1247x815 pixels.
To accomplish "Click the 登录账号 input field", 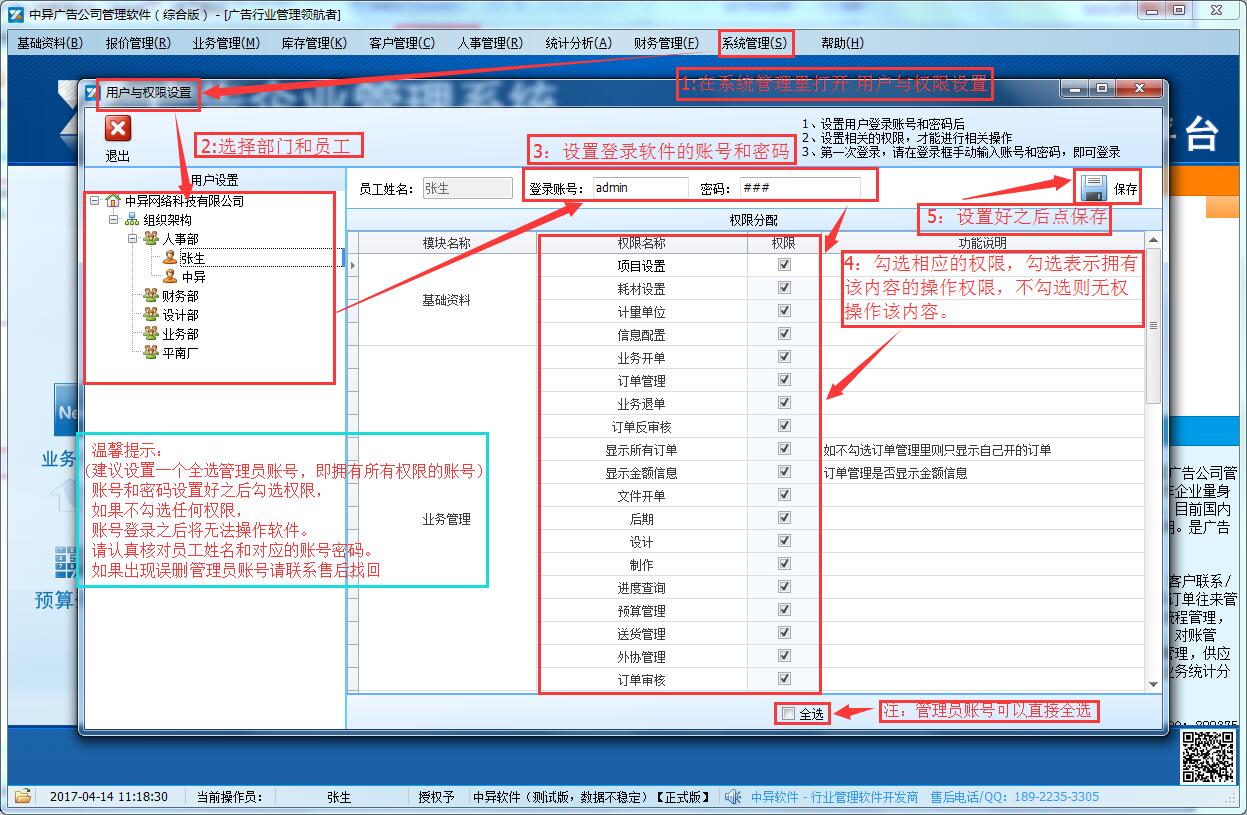I will (x=640, y=188).
